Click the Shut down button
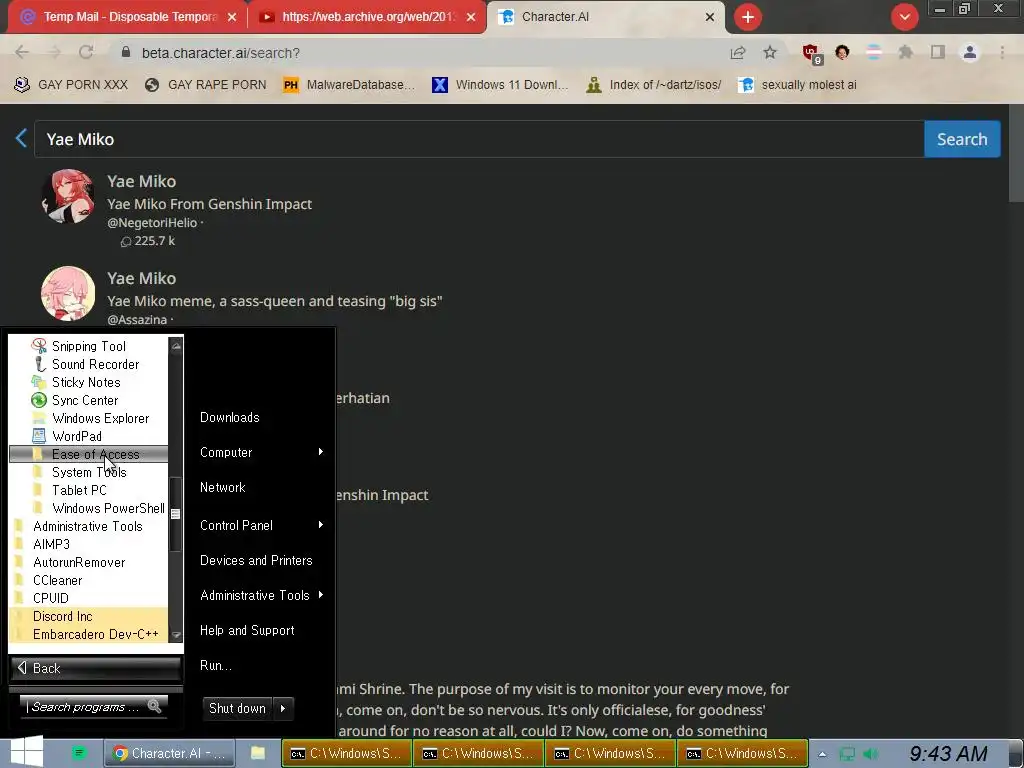The image size is (1024, 768). point(237,709)
